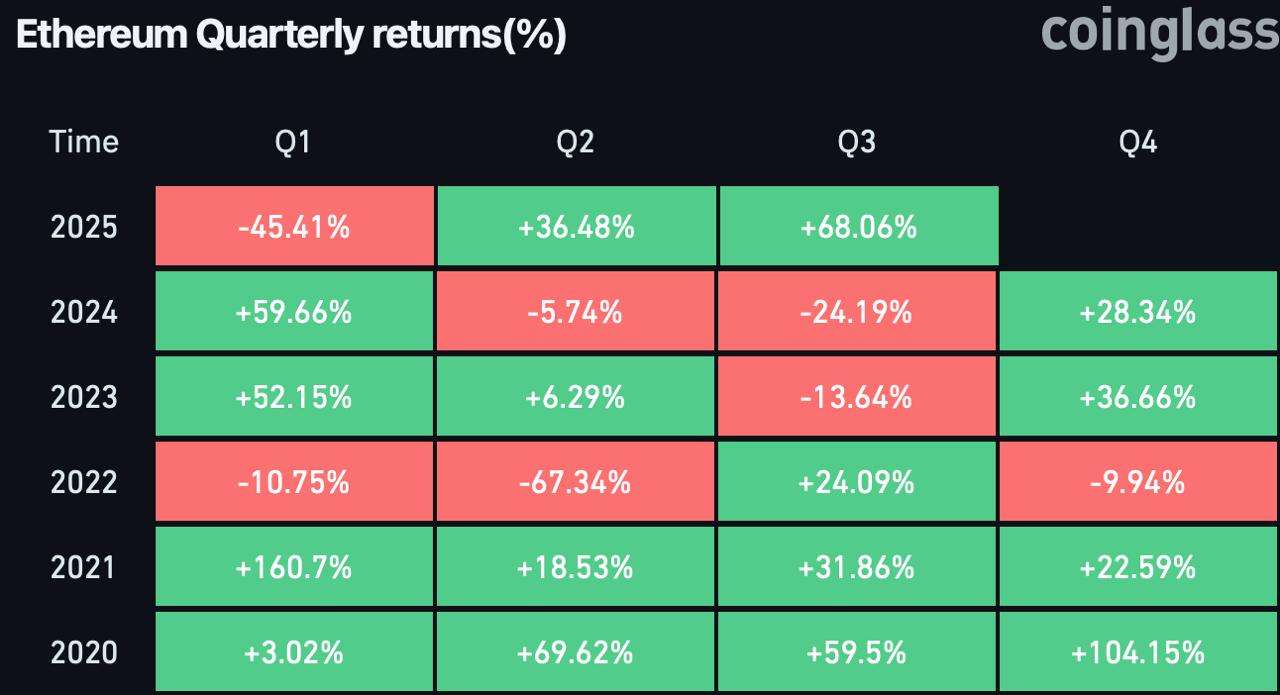
Task: Click the Ethereum Quarterly returns title
Action: 292,35
